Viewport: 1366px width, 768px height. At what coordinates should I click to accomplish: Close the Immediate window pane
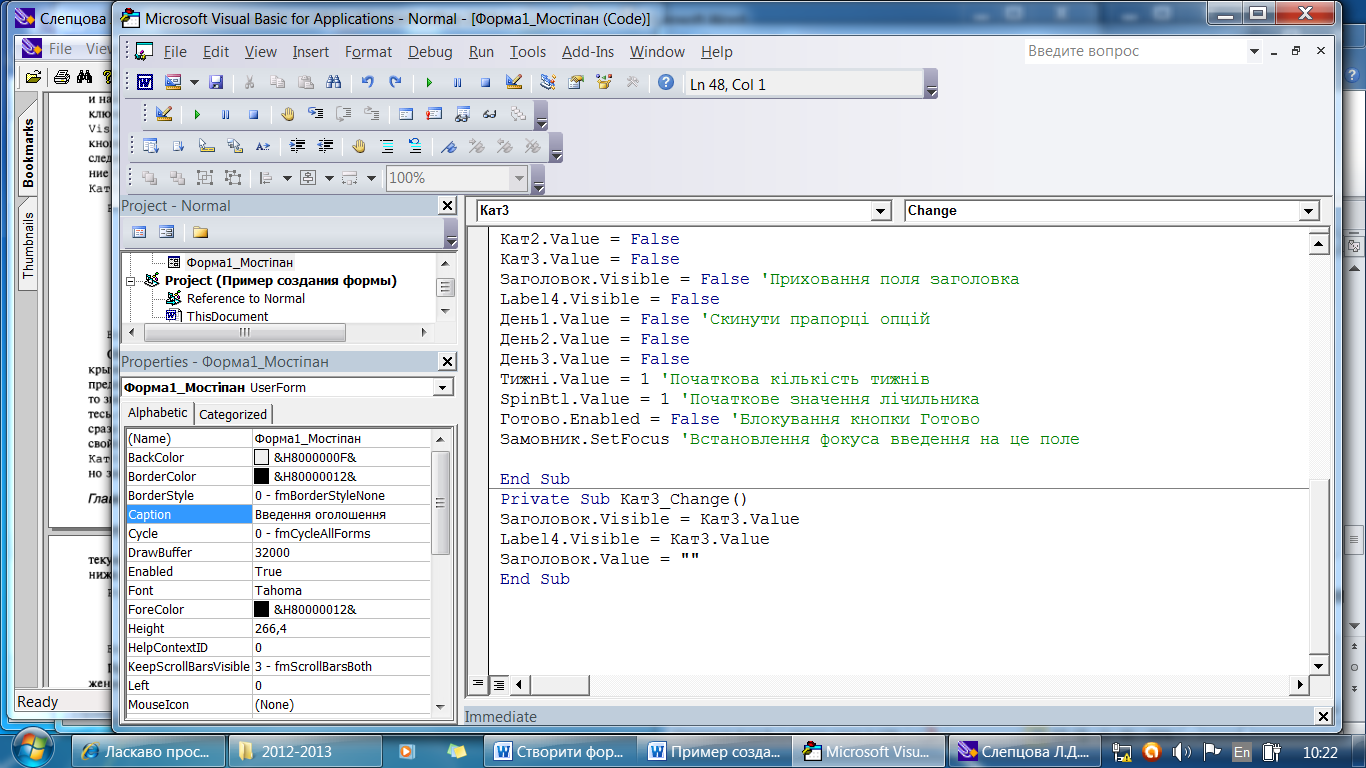pos(1323,717)
